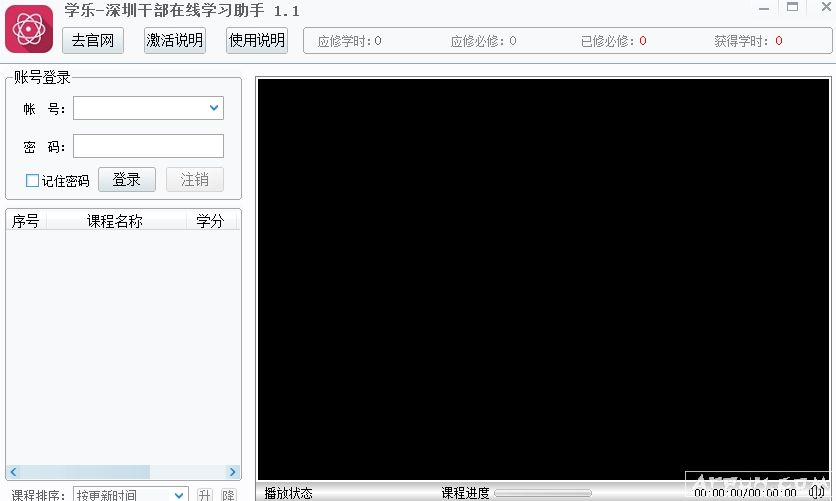Close the 学乐 application window

click(826, 7)
